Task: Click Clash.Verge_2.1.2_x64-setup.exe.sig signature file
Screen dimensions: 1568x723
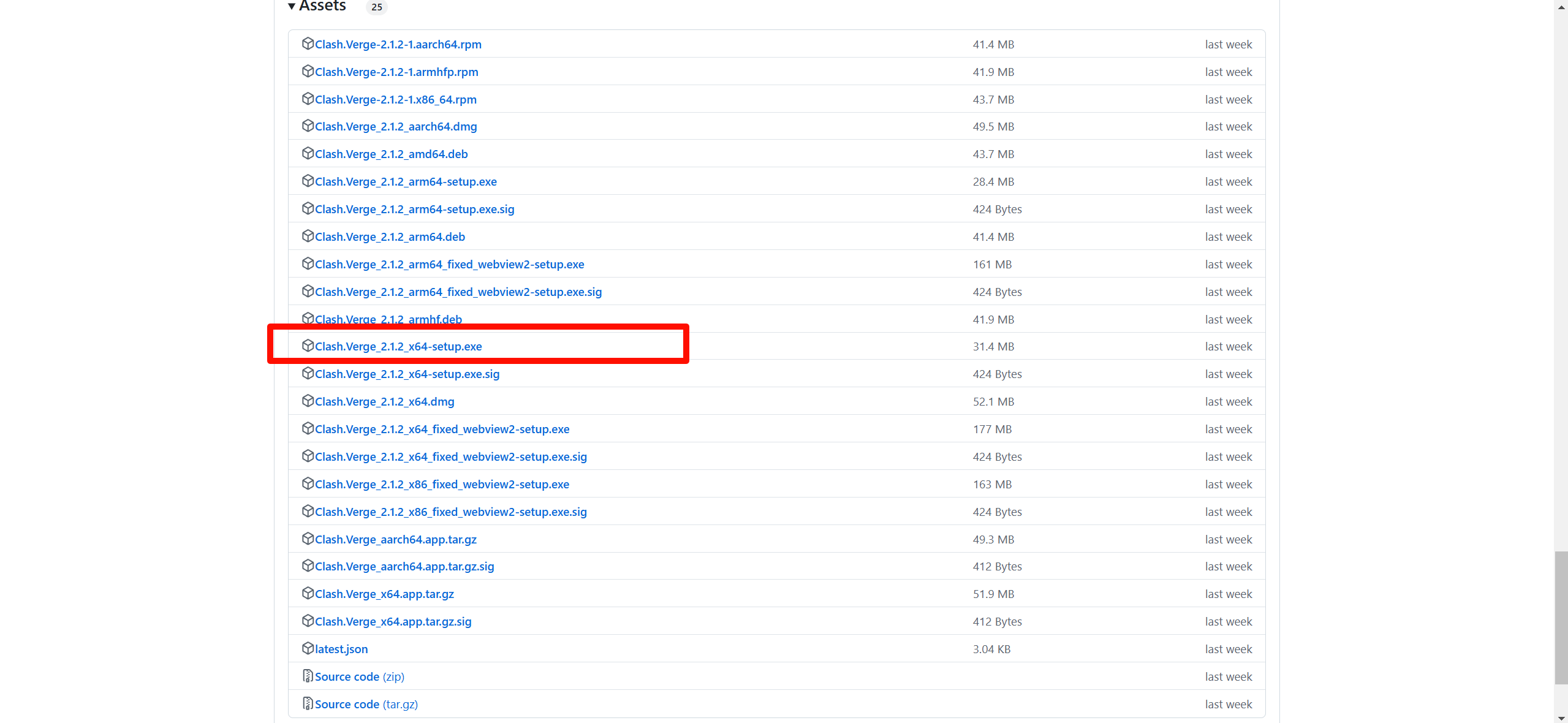Action: coord(407,374)
